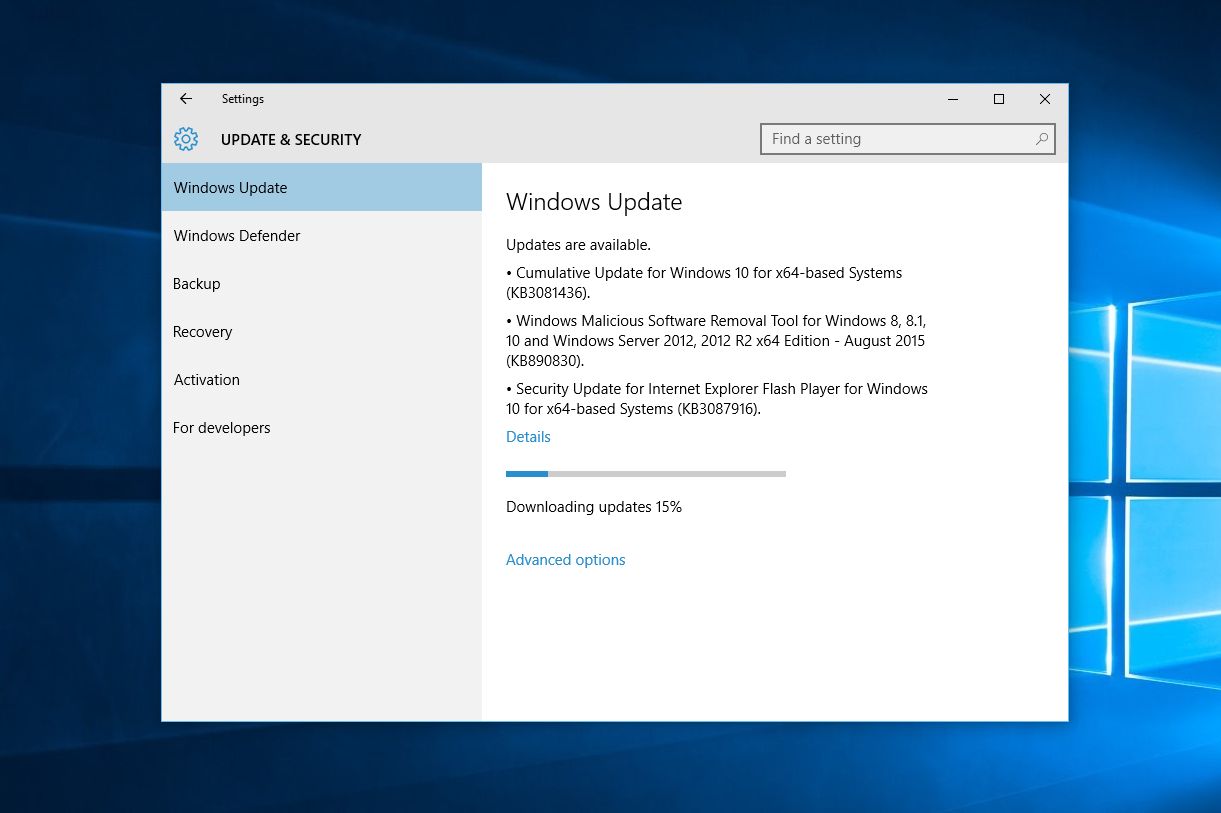The image size is (1221, 813).
Task: Open the Activation page
Action: click(322, 379)
